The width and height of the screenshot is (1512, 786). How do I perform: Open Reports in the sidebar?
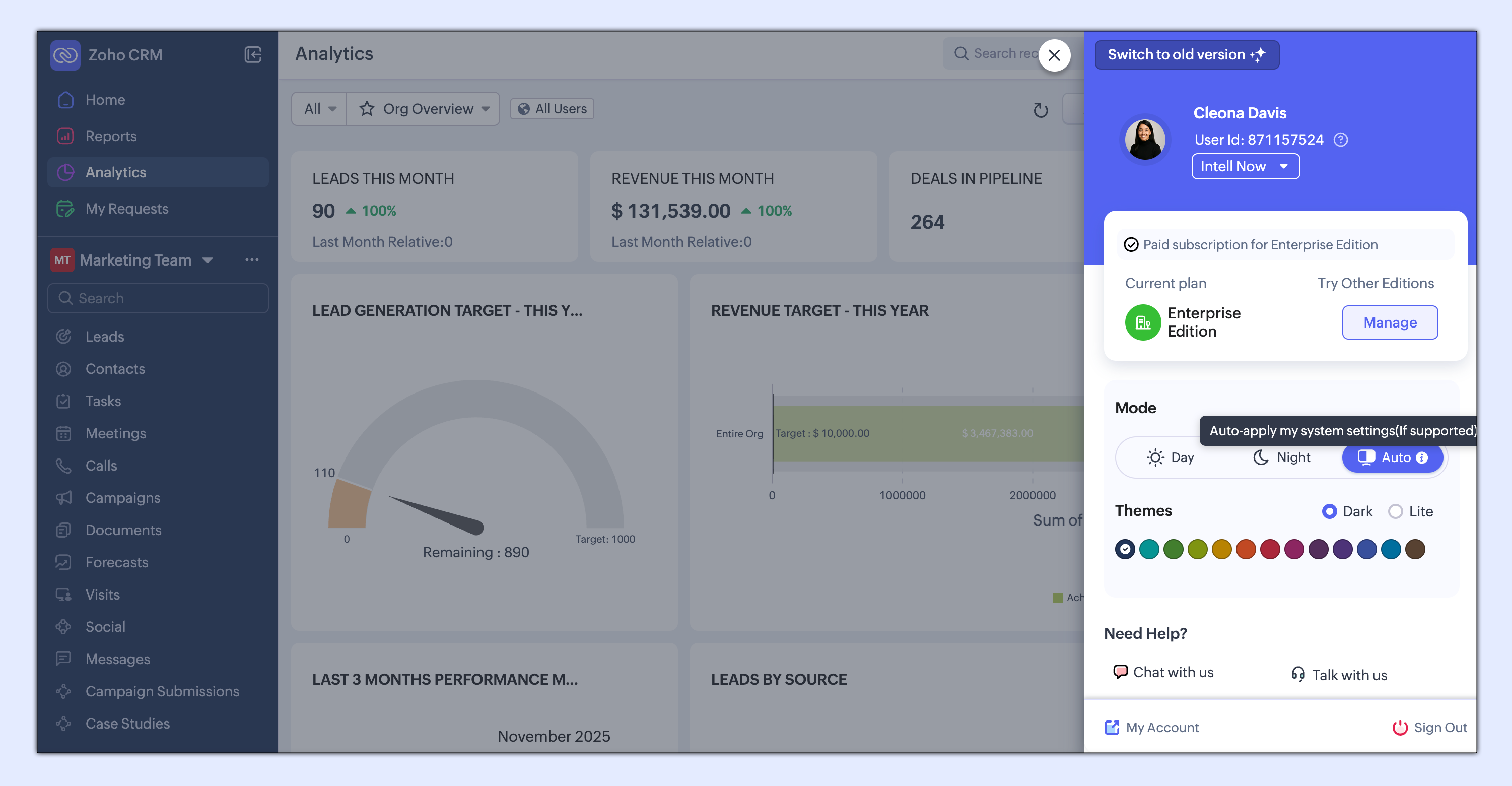[x=111, y=136]
